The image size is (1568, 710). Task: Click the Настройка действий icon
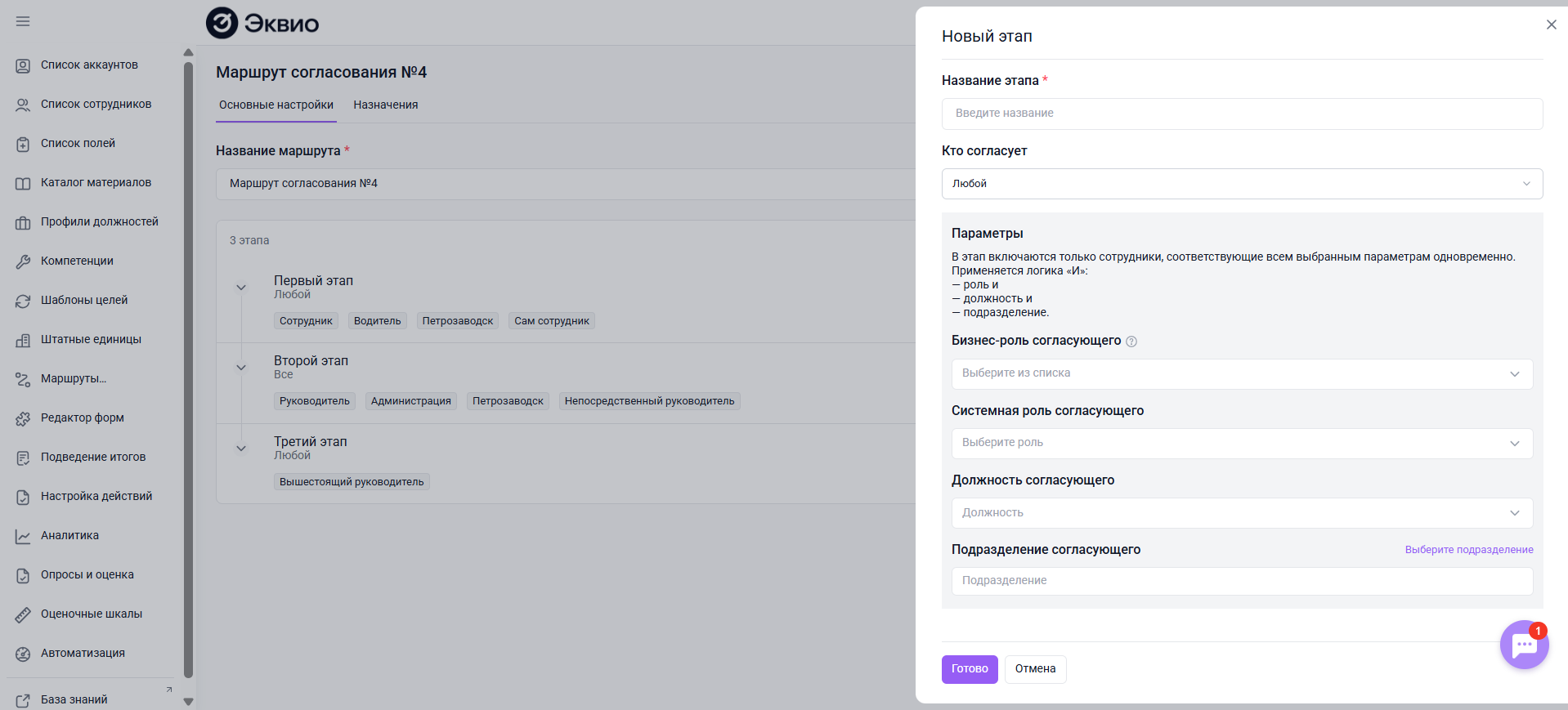click(23, 497)
